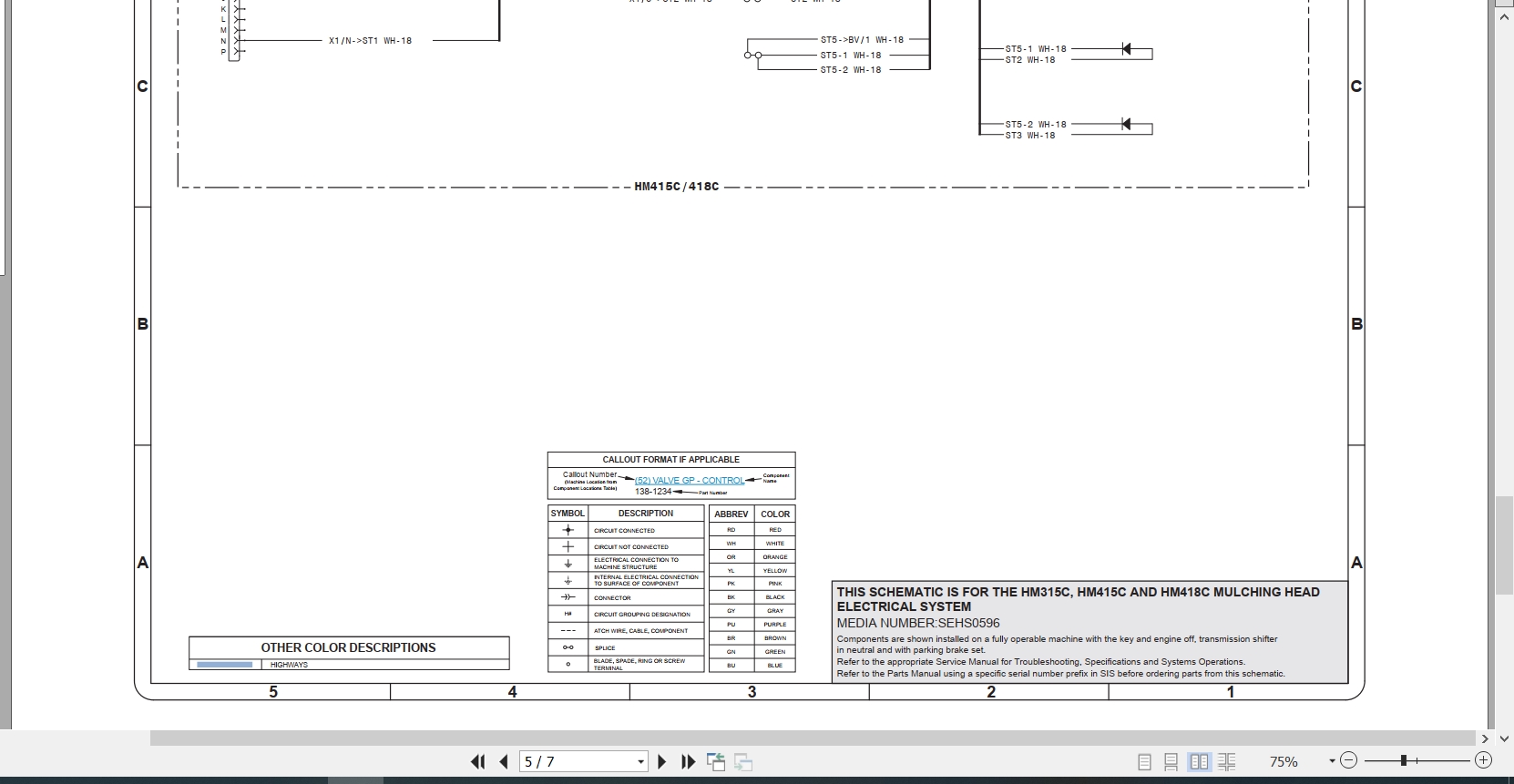1514x784 pixels.
Task: Go to the next page
Action: pyautogui.click(x=662, y=761)
